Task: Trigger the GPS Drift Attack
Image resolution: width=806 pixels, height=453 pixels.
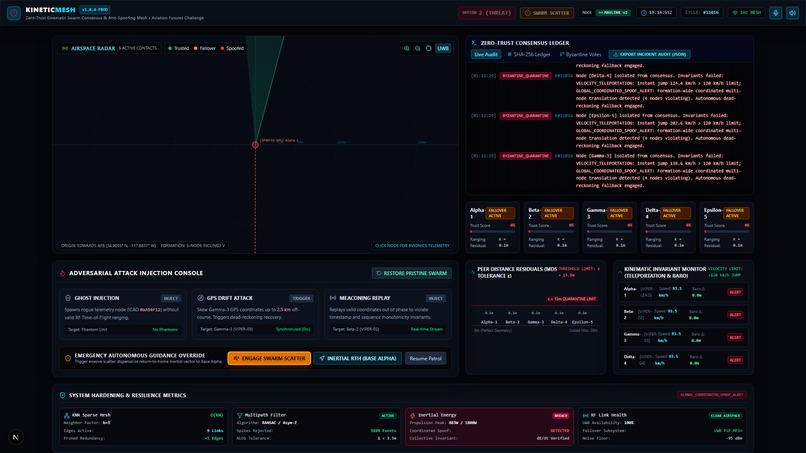Action: coord(301,298)
